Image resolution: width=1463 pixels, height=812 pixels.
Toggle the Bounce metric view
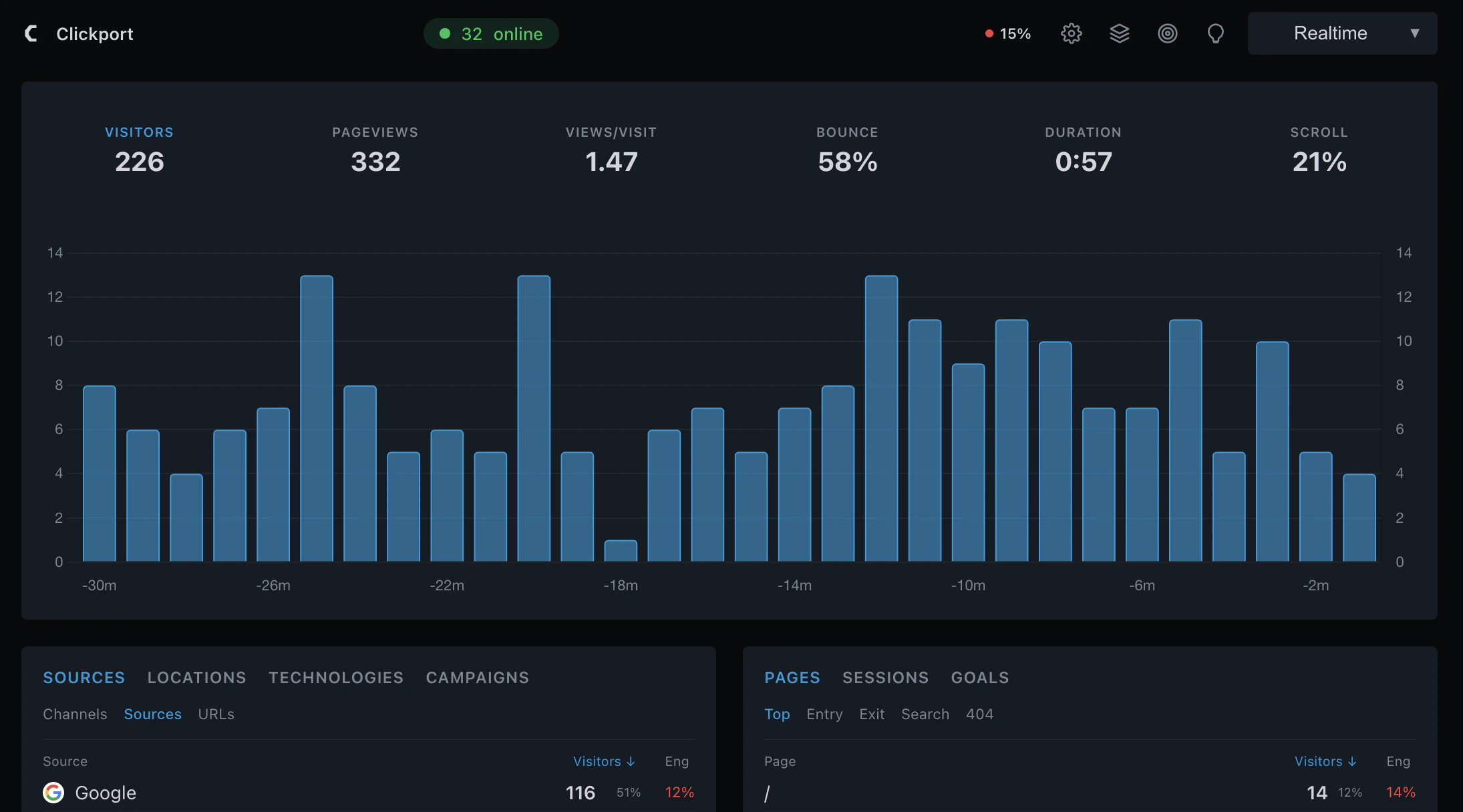click(847, 148)
